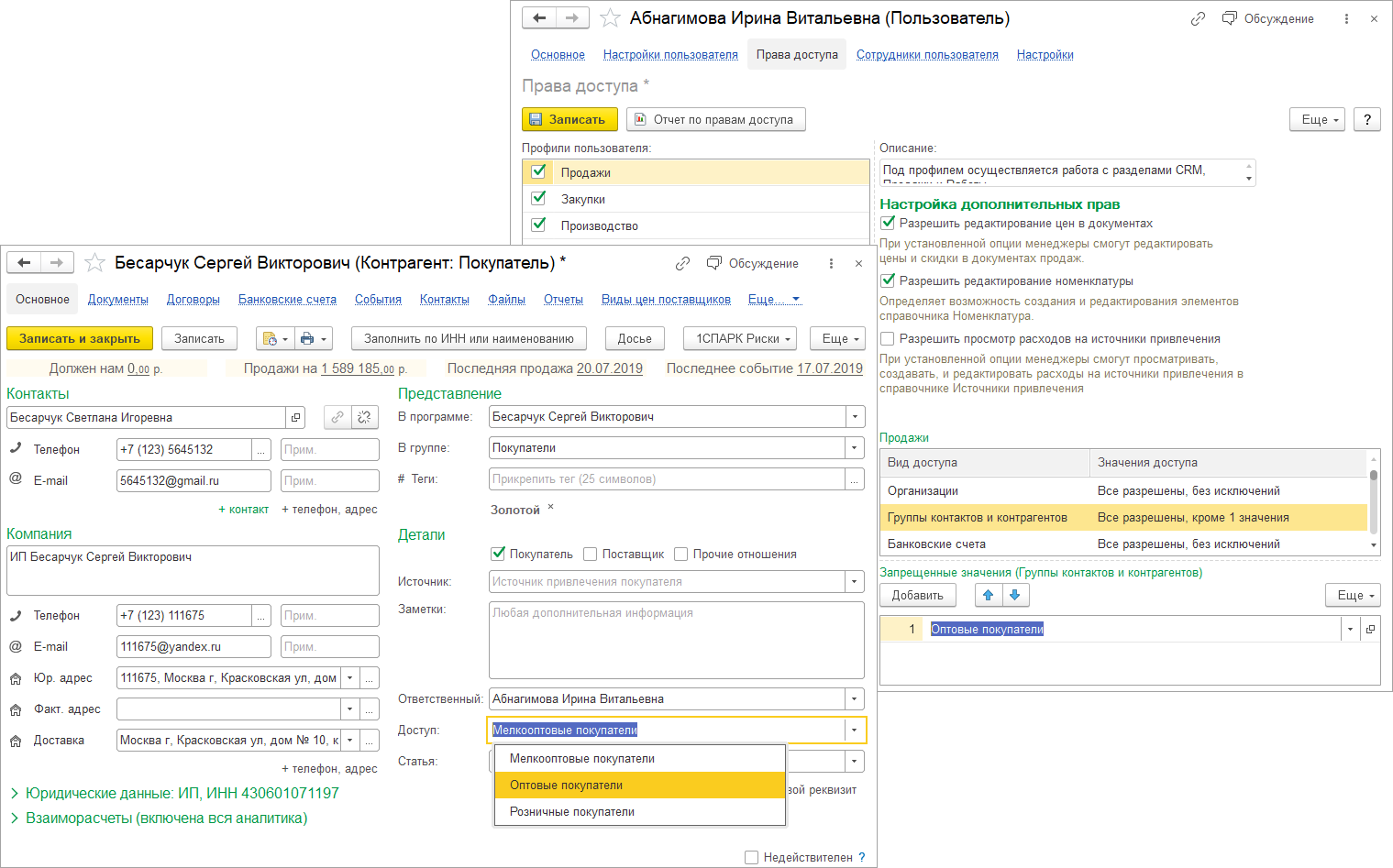Viewport: 1393px width, 868px height.
Task: Check Прочие отношения checkbox
Action: (680, 554)
